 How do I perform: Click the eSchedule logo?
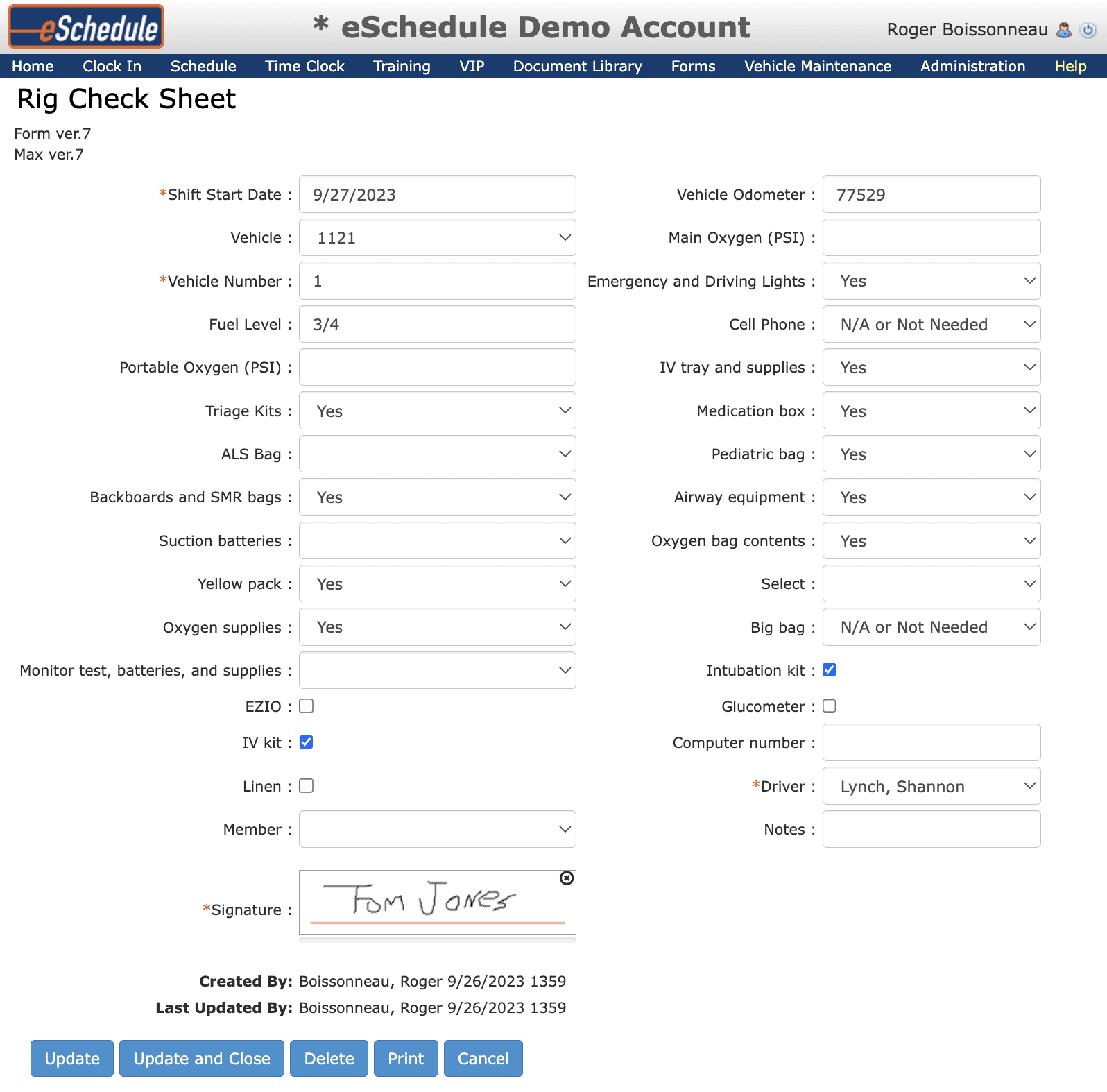click(x=86, y=27)
